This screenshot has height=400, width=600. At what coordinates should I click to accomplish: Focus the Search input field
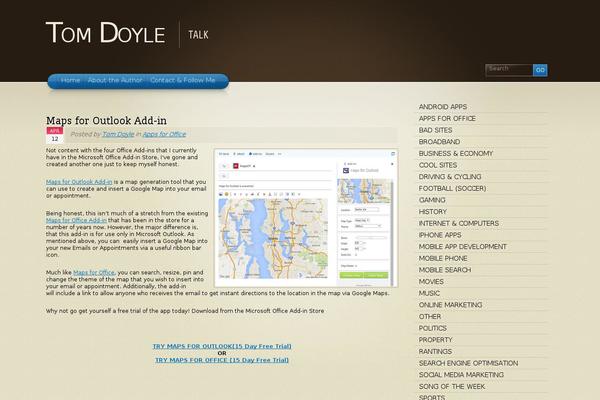click(x=509, y=70)
